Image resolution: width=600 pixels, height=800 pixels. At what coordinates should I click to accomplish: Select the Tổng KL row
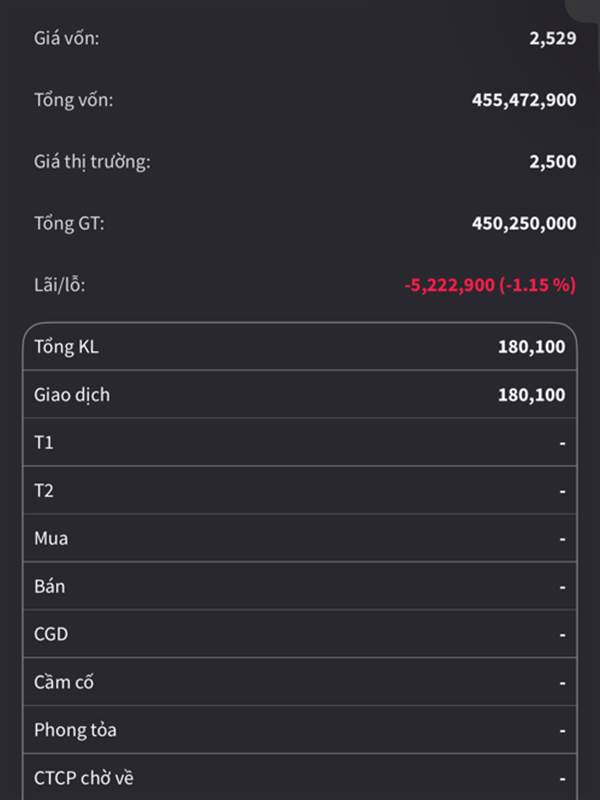coord(300,347)
